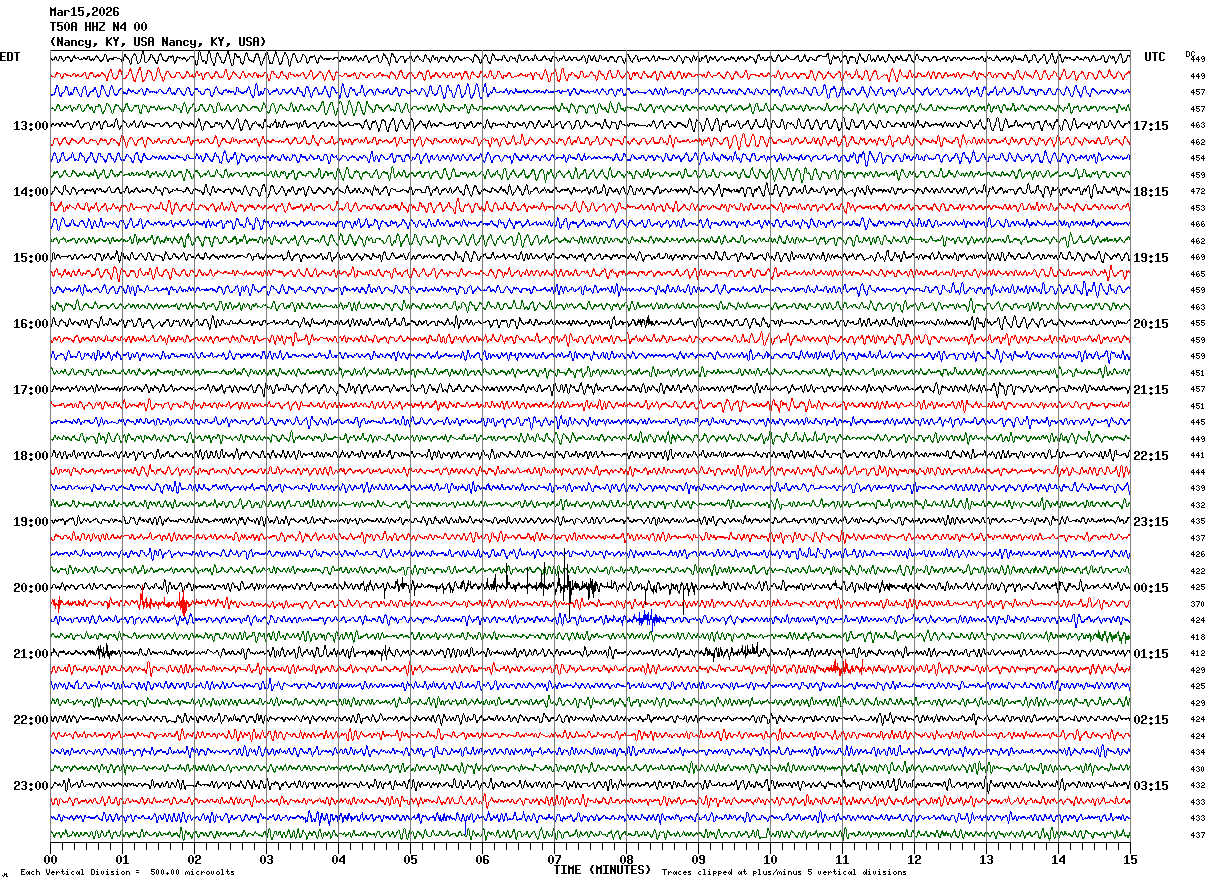Click minute 11 on the time axis

tap(842, 859)
